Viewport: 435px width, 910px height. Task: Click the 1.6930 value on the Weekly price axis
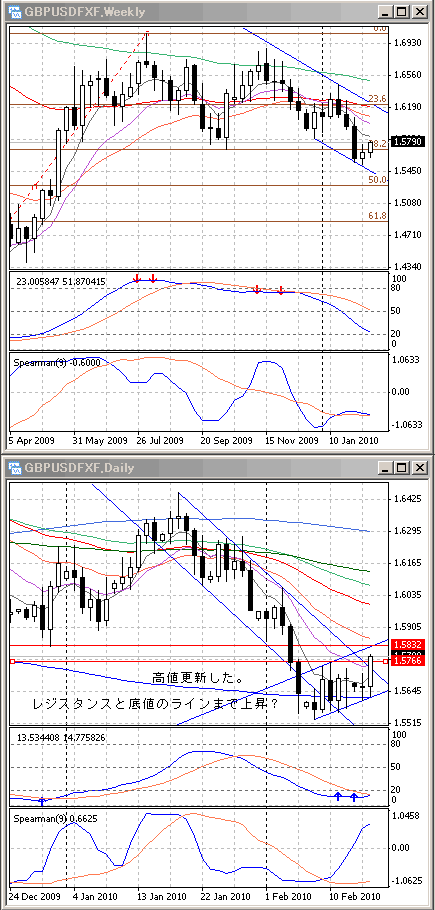tap(407, 44)
